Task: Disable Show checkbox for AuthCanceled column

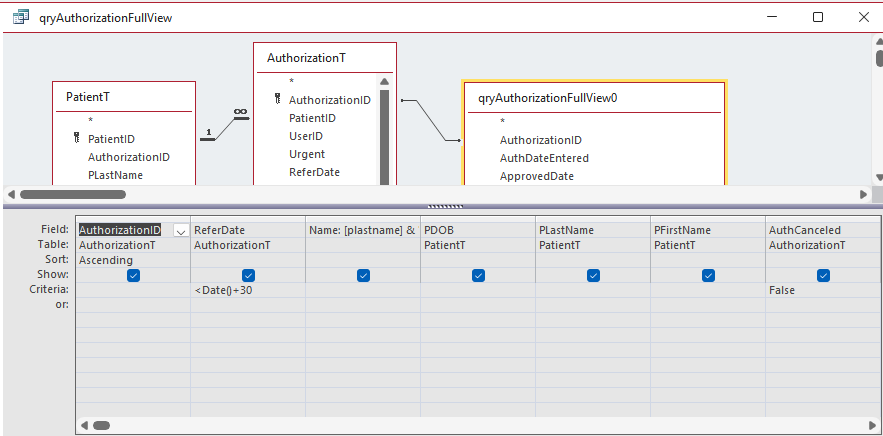Action: [823, 276]
